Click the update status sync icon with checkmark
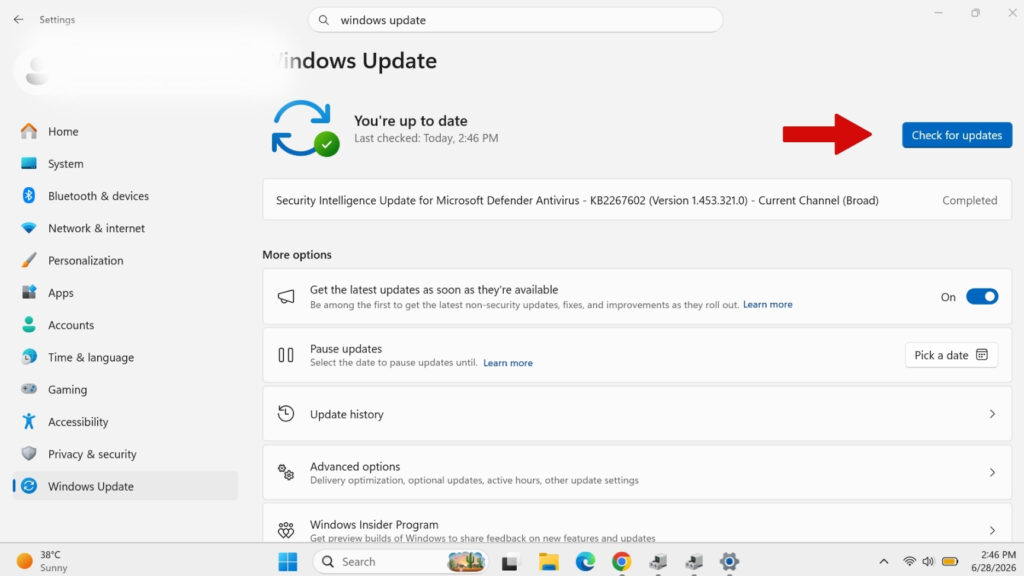The image size is (1024, 576). point(304,128)
